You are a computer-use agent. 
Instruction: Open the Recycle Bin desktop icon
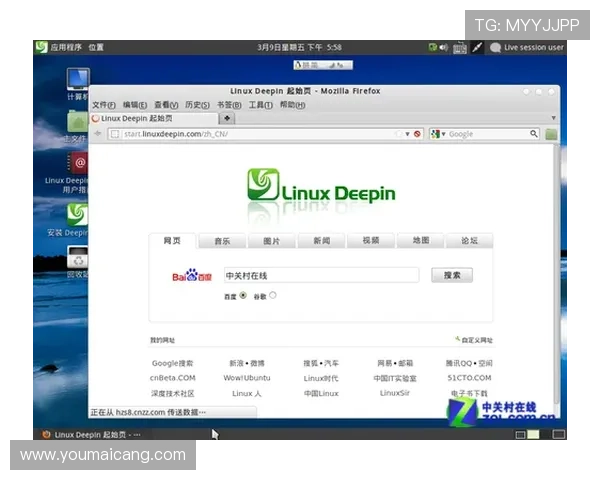77,258
